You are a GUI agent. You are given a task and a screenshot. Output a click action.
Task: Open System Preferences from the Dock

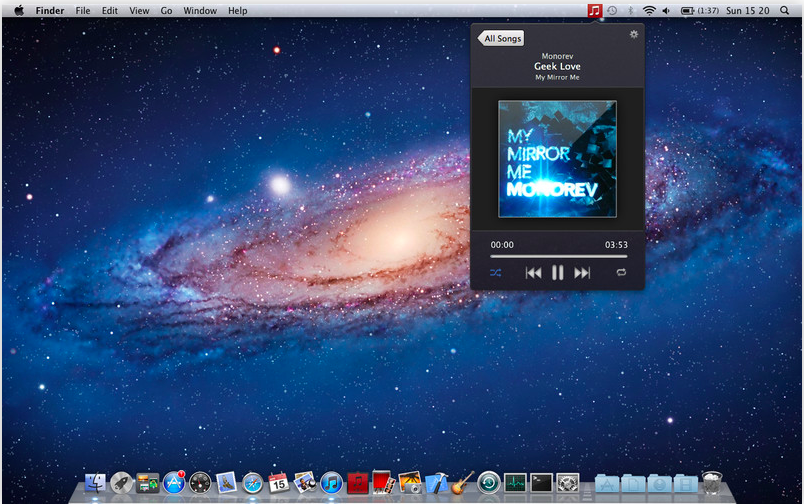(568, 483)
